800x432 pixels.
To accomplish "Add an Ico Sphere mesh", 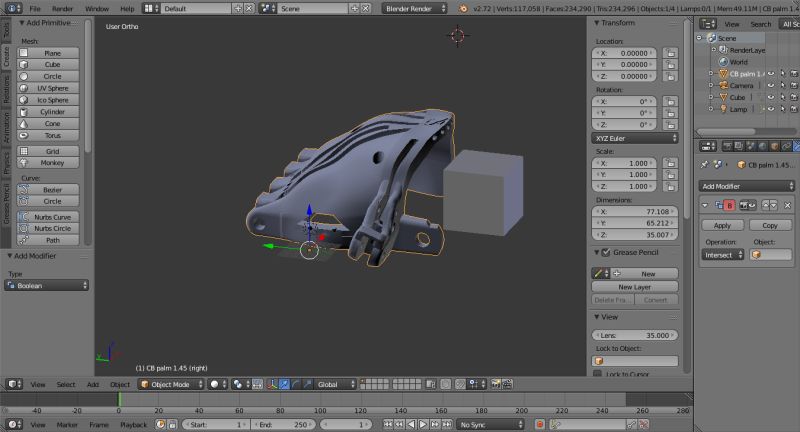I will pyautogui.click(x=48, y=100).
